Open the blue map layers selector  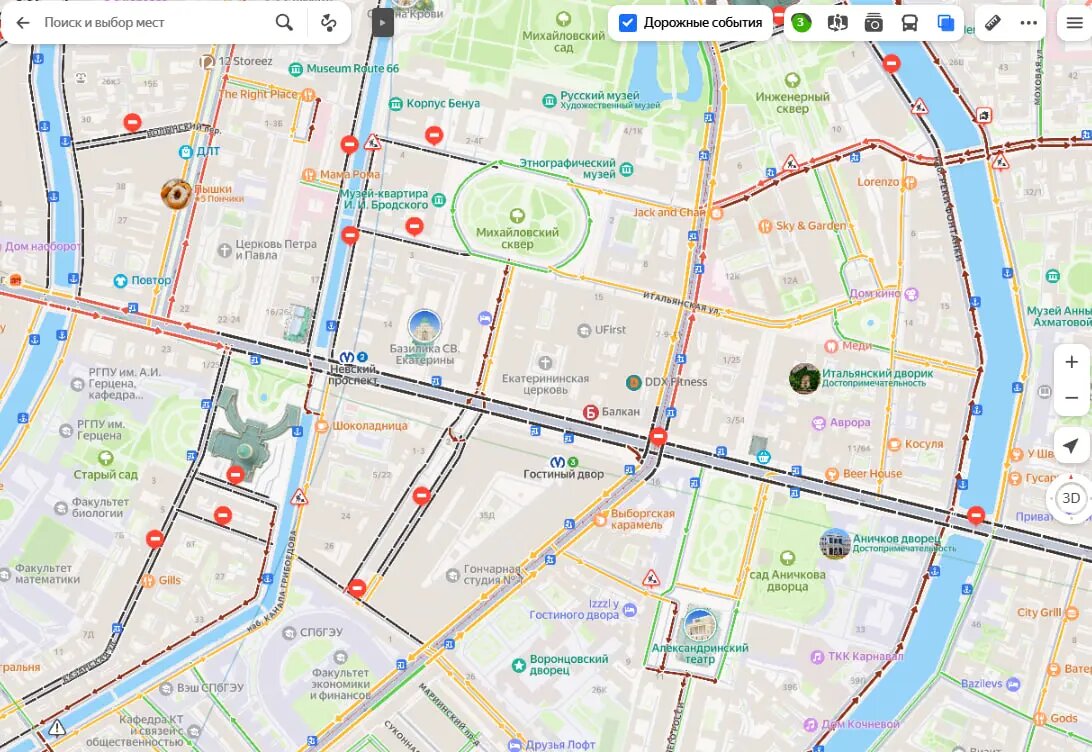pos(946,23)
